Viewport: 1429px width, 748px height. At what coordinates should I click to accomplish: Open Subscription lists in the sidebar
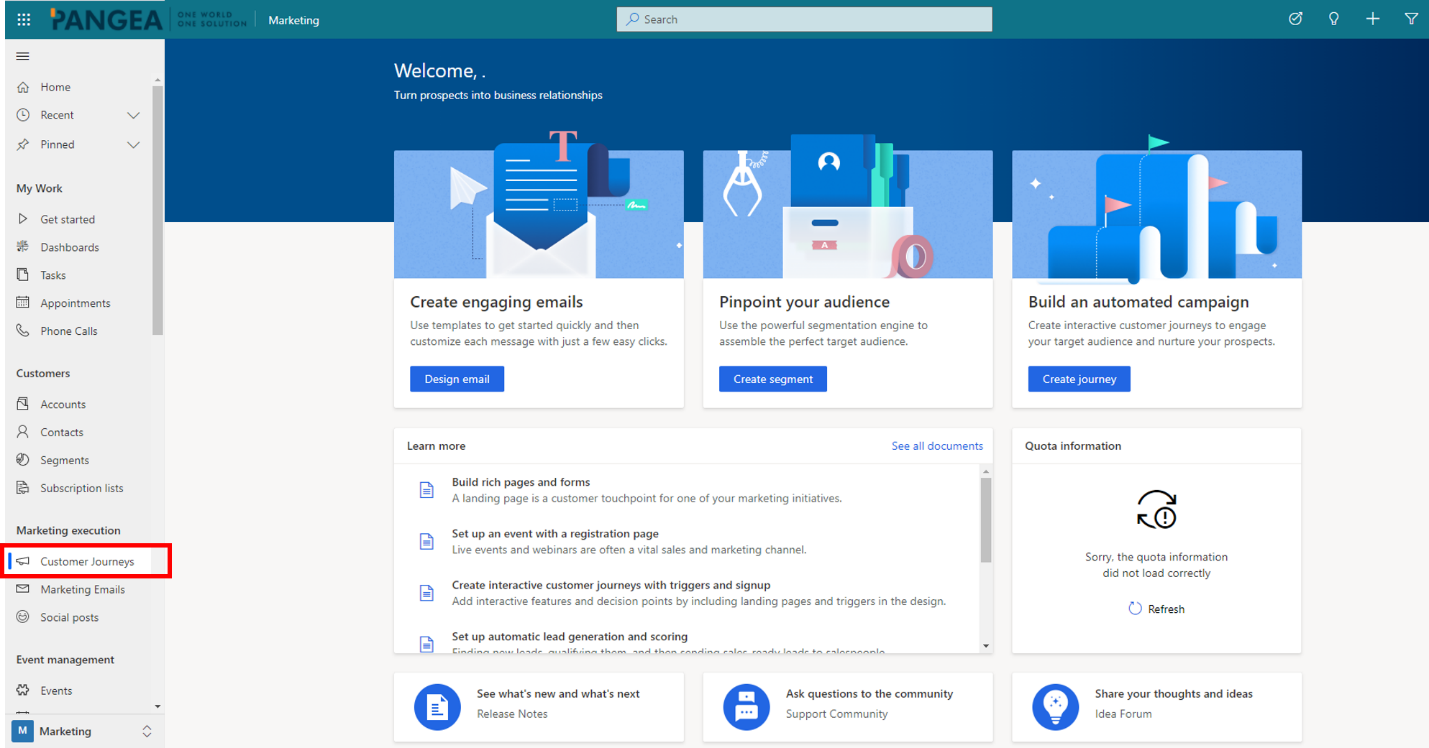tap(82, 487)
